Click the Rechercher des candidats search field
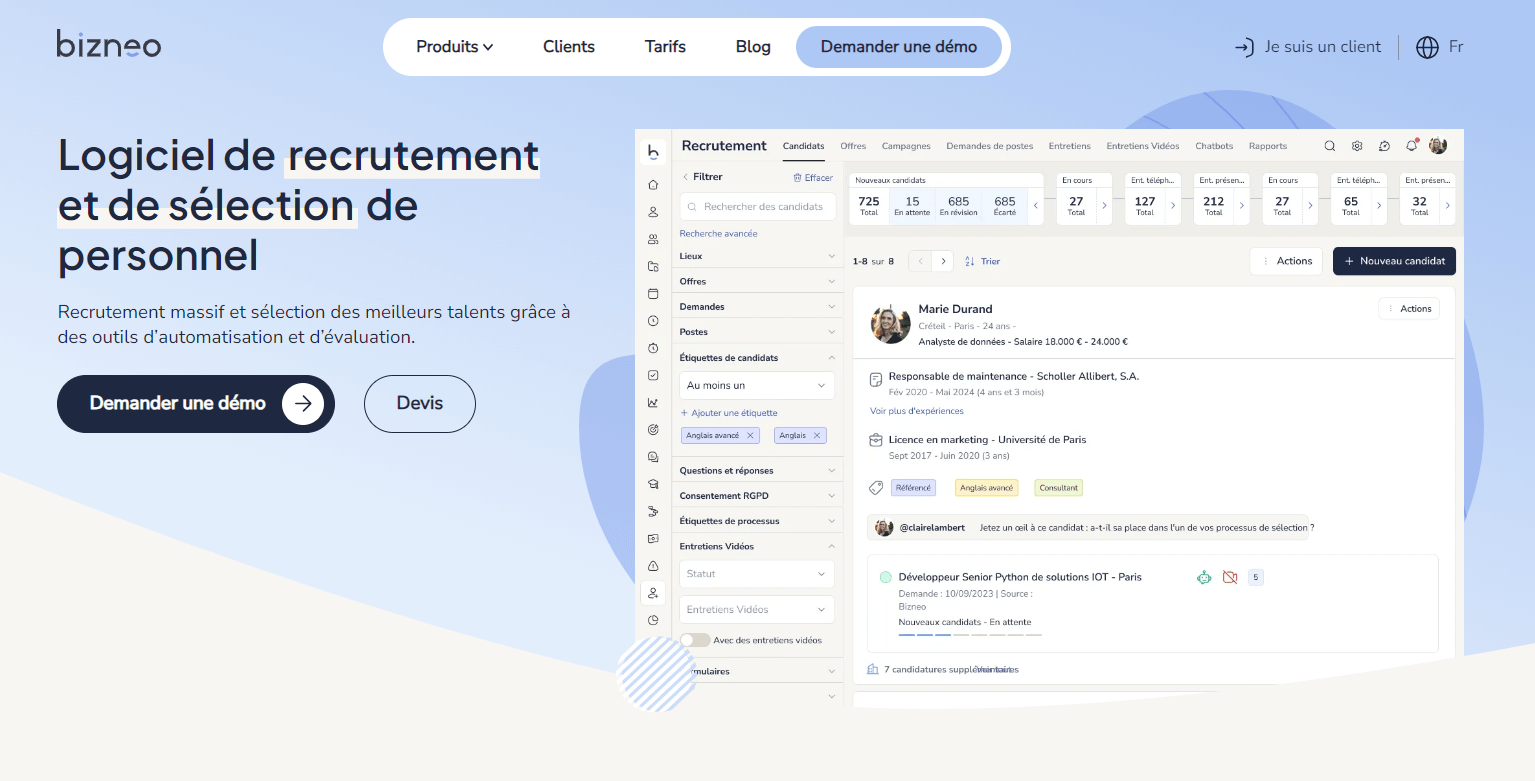 click(758, 207)
